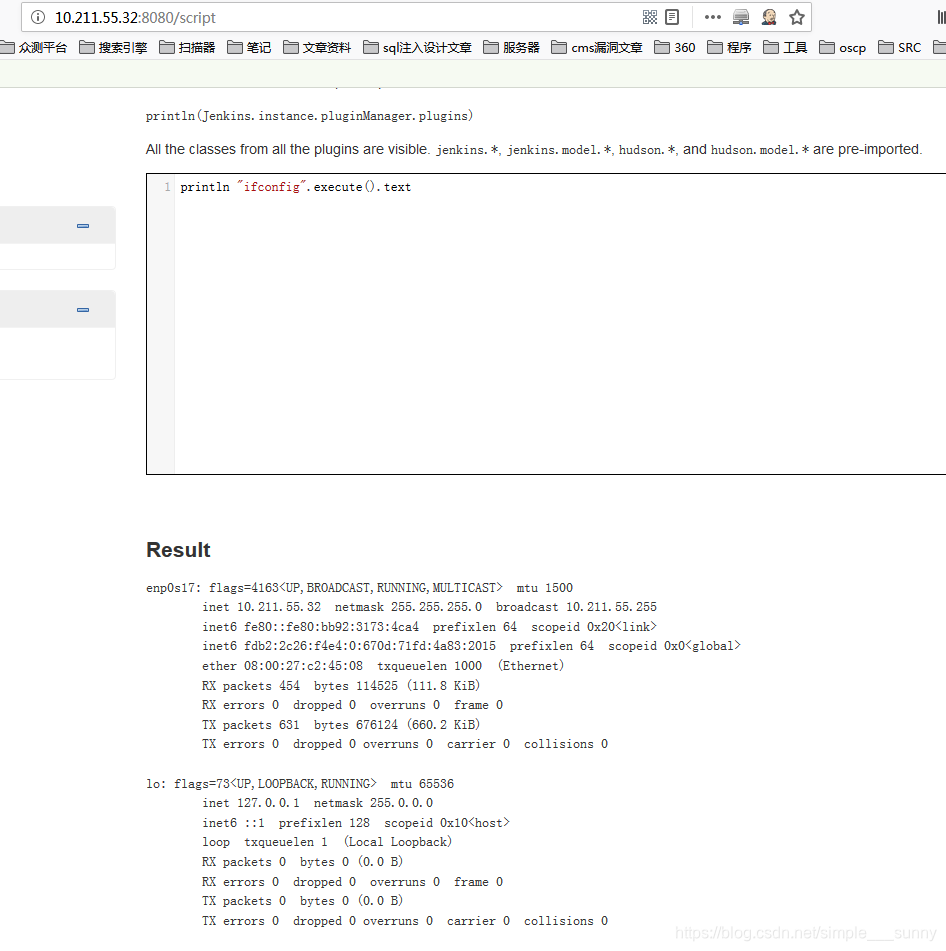Collapse the lower sidebar panel with minus icon
Image resolution: width=946 pixels, height=951 pixels.
pyautogui.click(x=83, y=310)
